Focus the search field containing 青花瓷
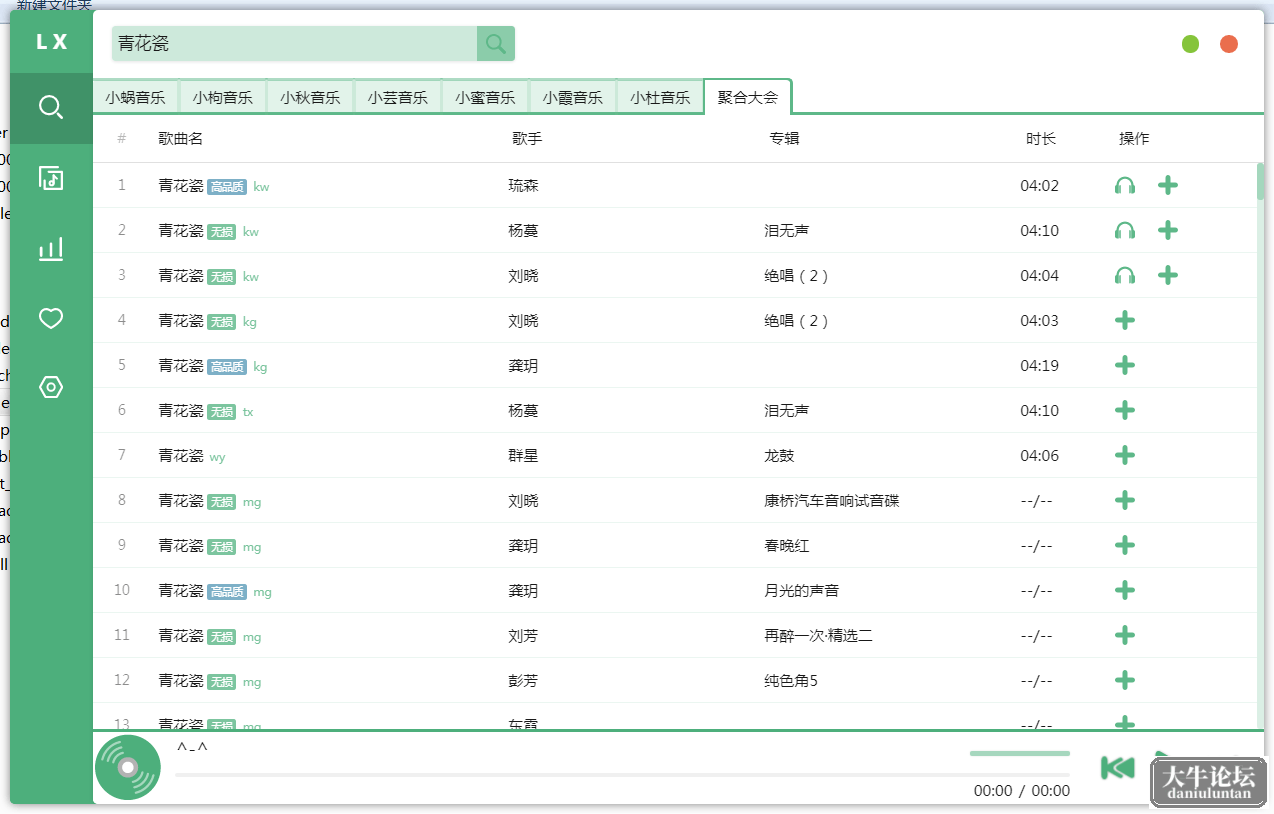Image resolution: width=1274 pixels, height=814 pixels. [x=295, y=43]
